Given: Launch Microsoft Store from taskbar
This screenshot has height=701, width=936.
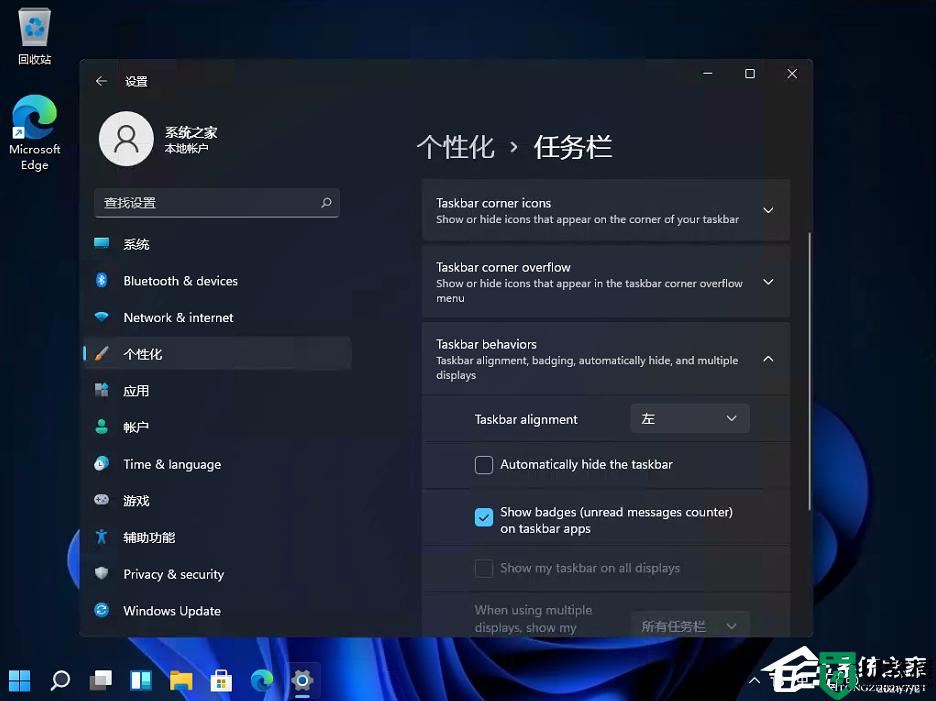Looking at the screenshot, I should tap(221, 681).
